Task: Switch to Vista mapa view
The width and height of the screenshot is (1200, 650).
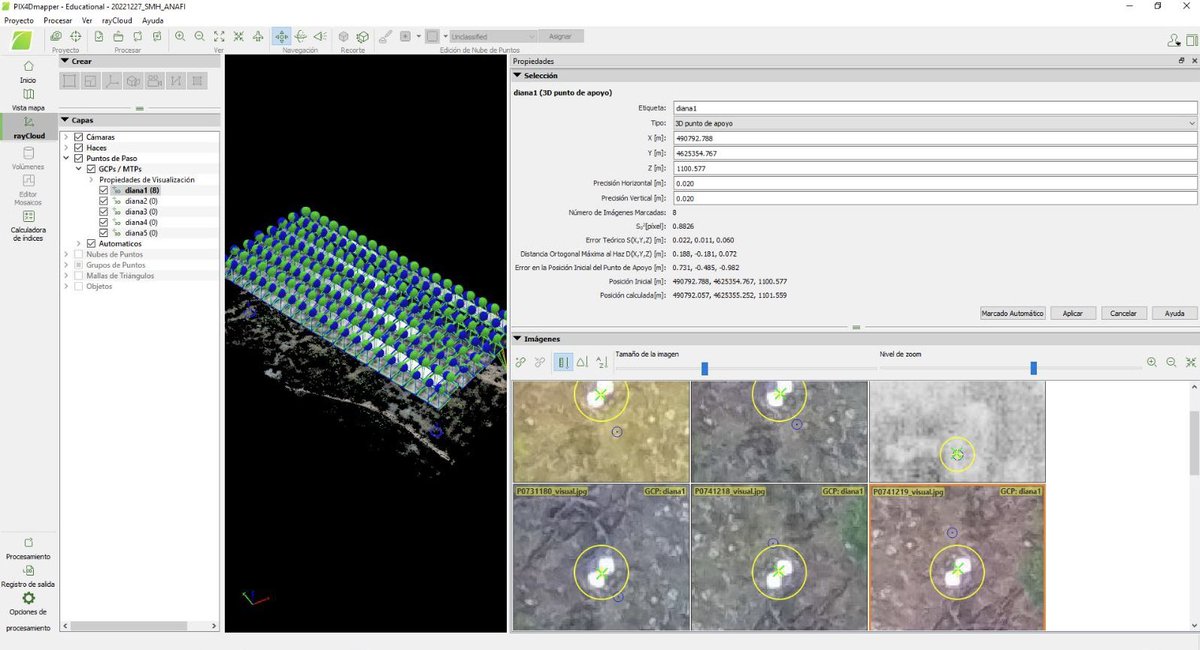Action: point(28,99)
